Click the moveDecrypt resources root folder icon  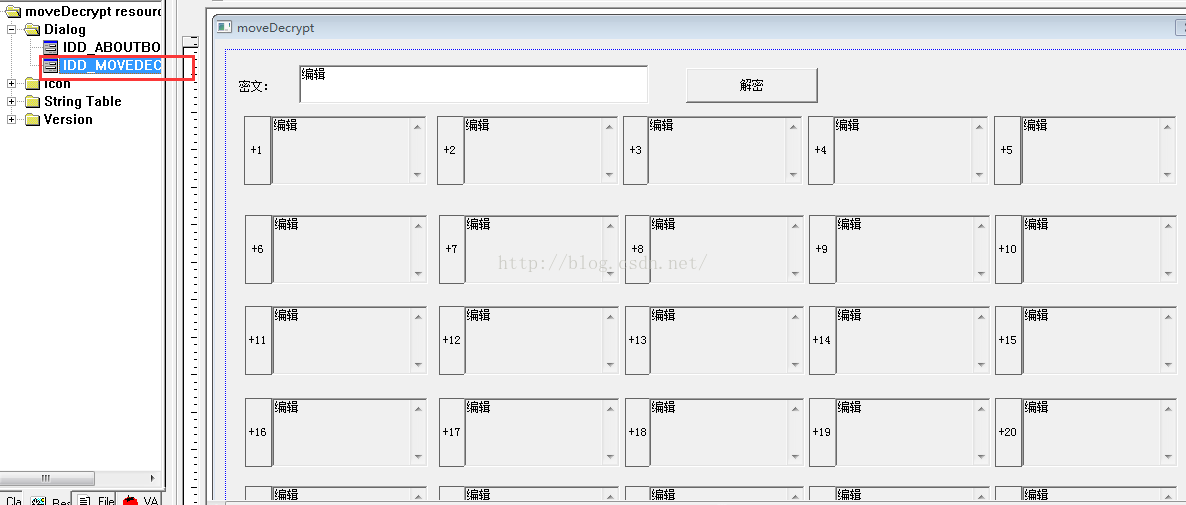(13, 11)
